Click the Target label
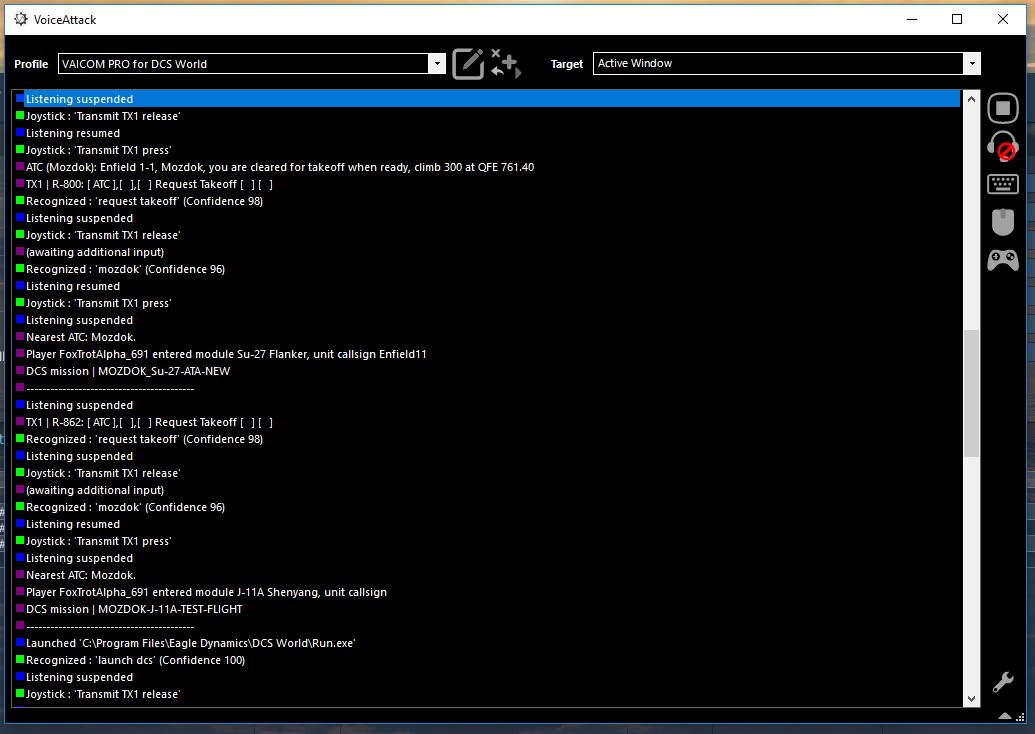This screenshot has width=1035, height=734. coord(566,64)
